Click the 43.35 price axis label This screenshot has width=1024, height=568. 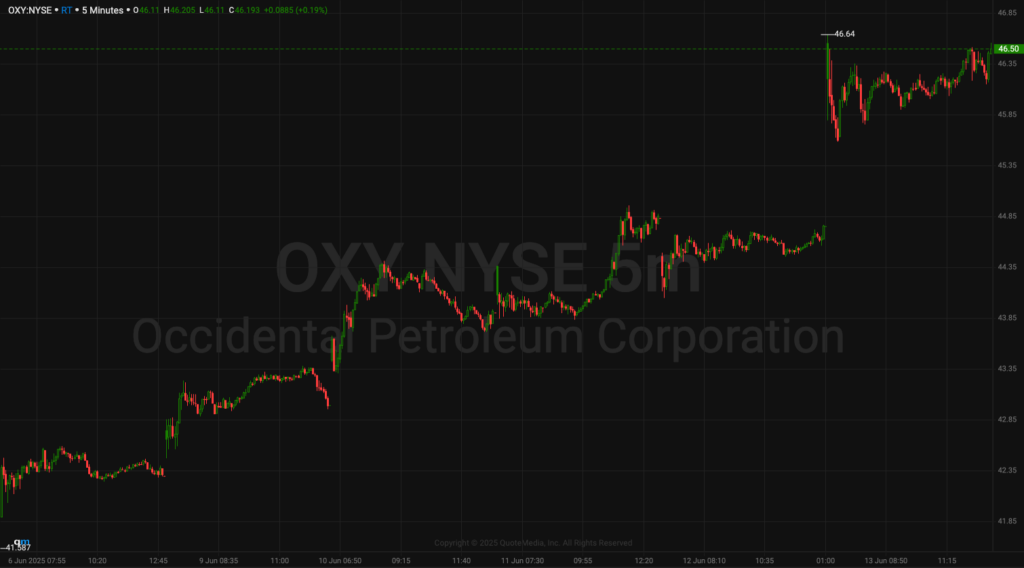pyautogui.click(x=1007, y=369)
